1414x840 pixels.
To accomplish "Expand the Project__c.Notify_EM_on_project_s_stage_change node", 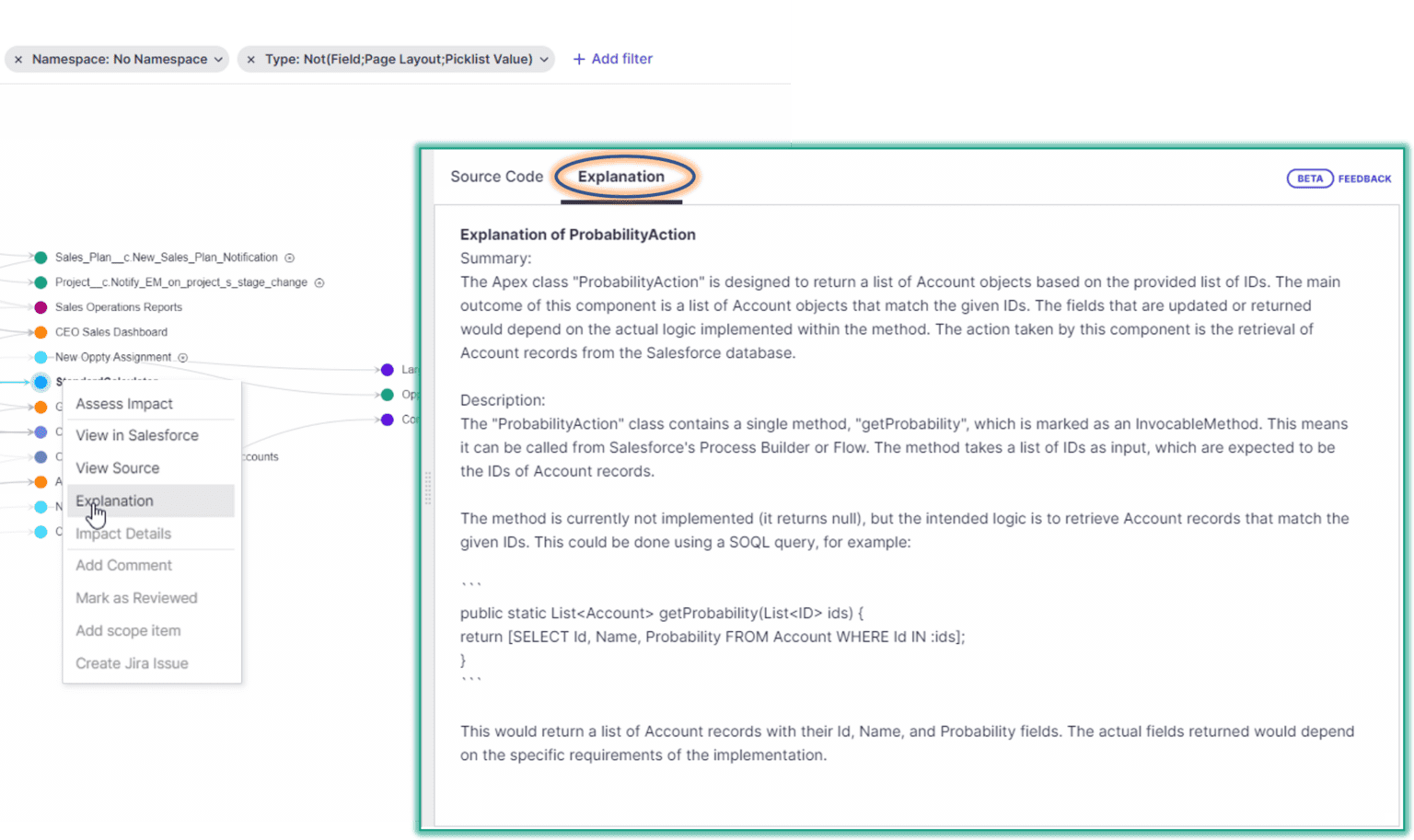I will coord(319,282).
